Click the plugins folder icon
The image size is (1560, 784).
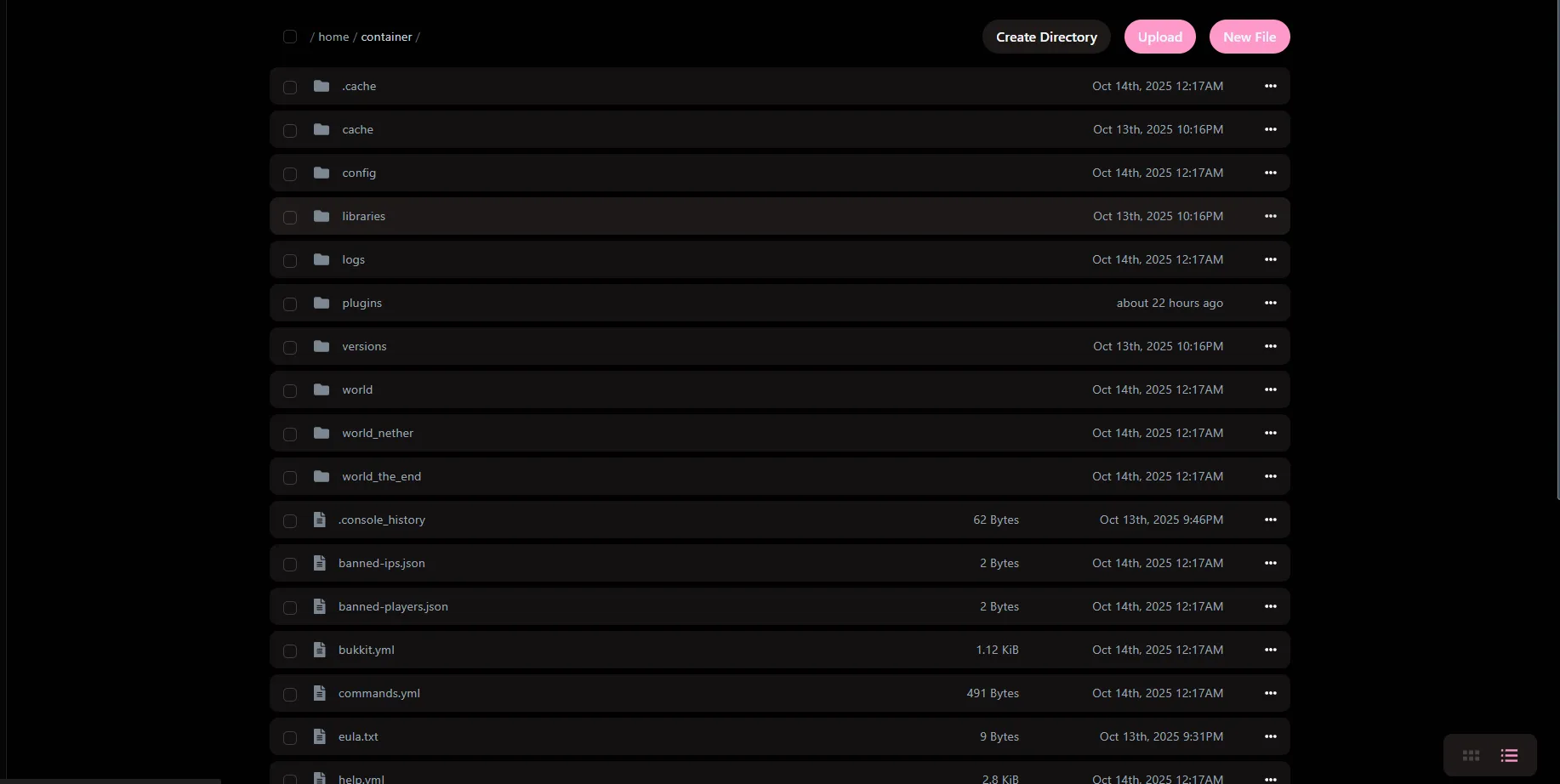[321, 303]
